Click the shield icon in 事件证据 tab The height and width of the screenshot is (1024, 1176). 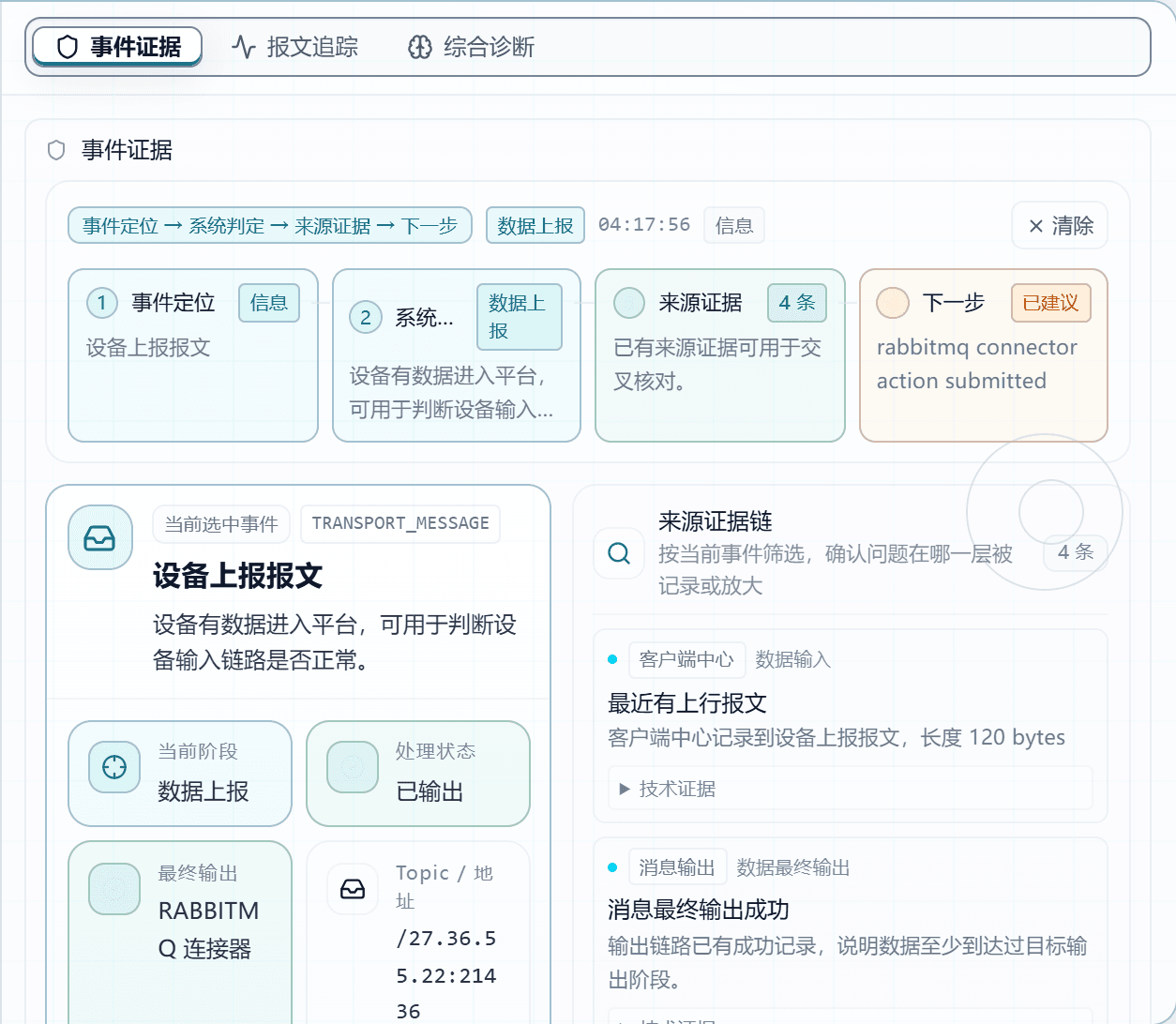68,47
